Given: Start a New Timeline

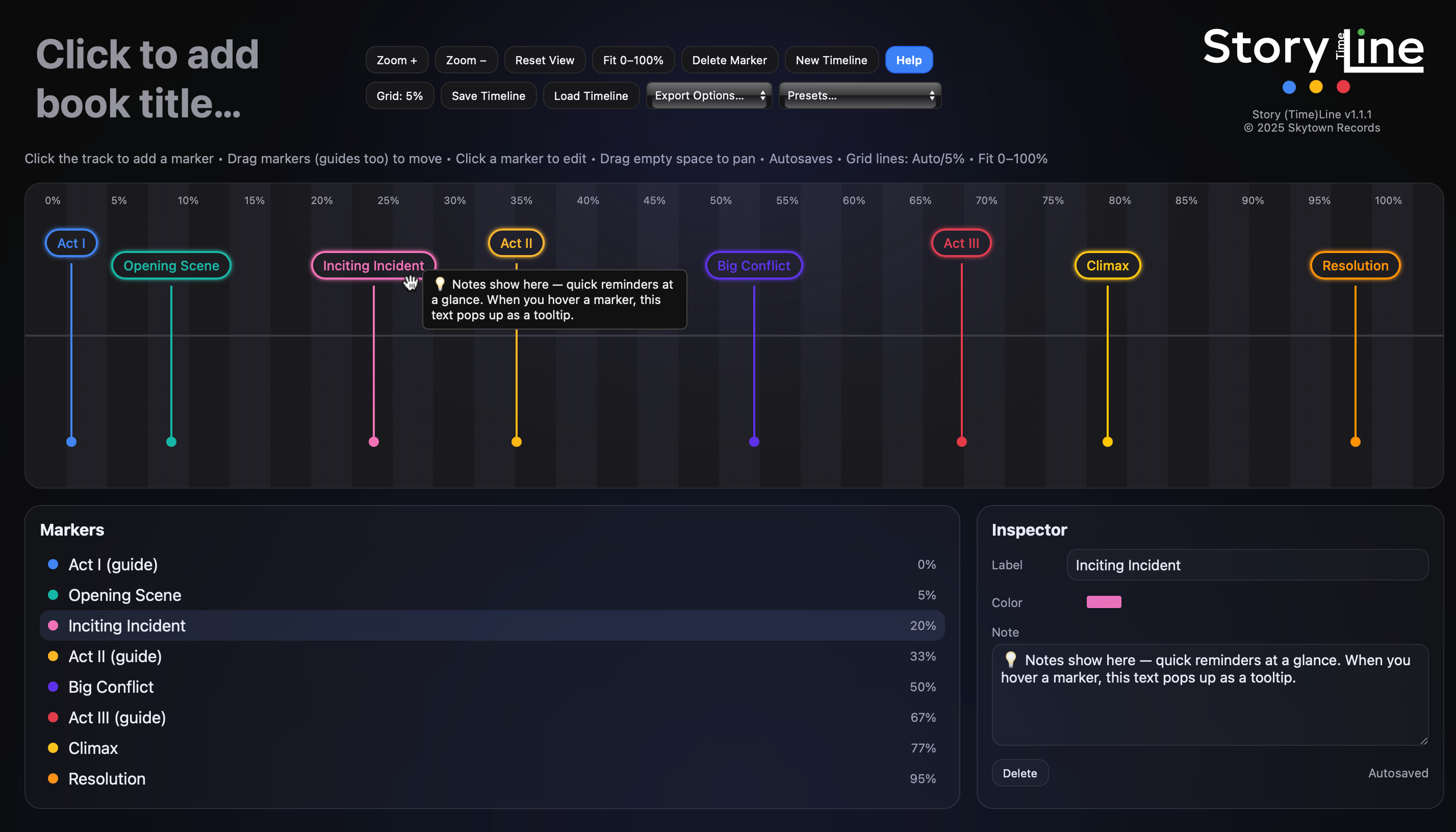Looking at the screenshot, I should coord(831,59).
